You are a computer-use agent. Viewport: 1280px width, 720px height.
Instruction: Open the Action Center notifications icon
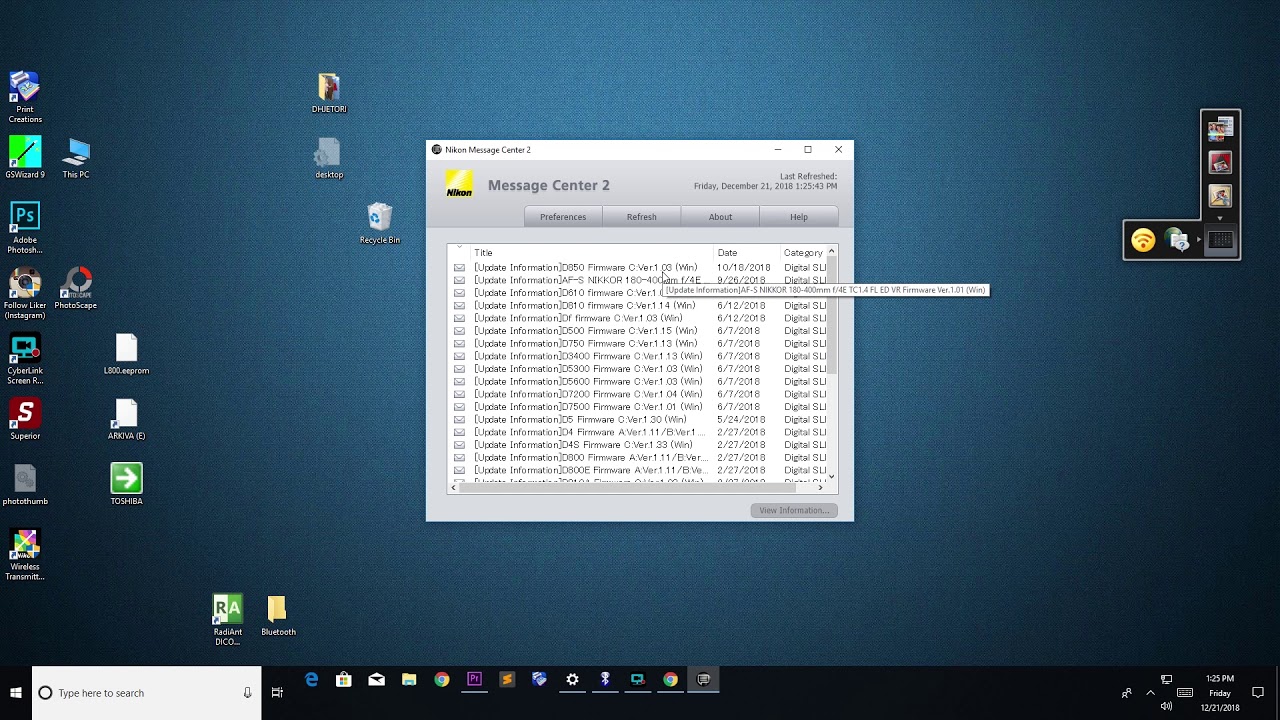(1258, 693)
